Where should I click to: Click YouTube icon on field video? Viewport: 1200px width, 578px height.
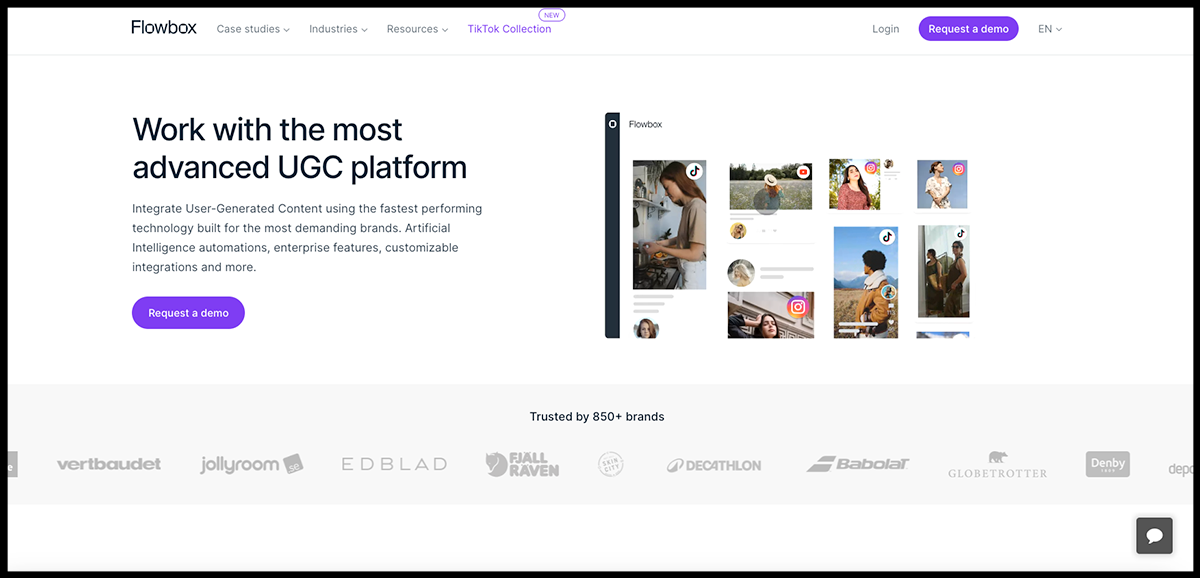802,172
